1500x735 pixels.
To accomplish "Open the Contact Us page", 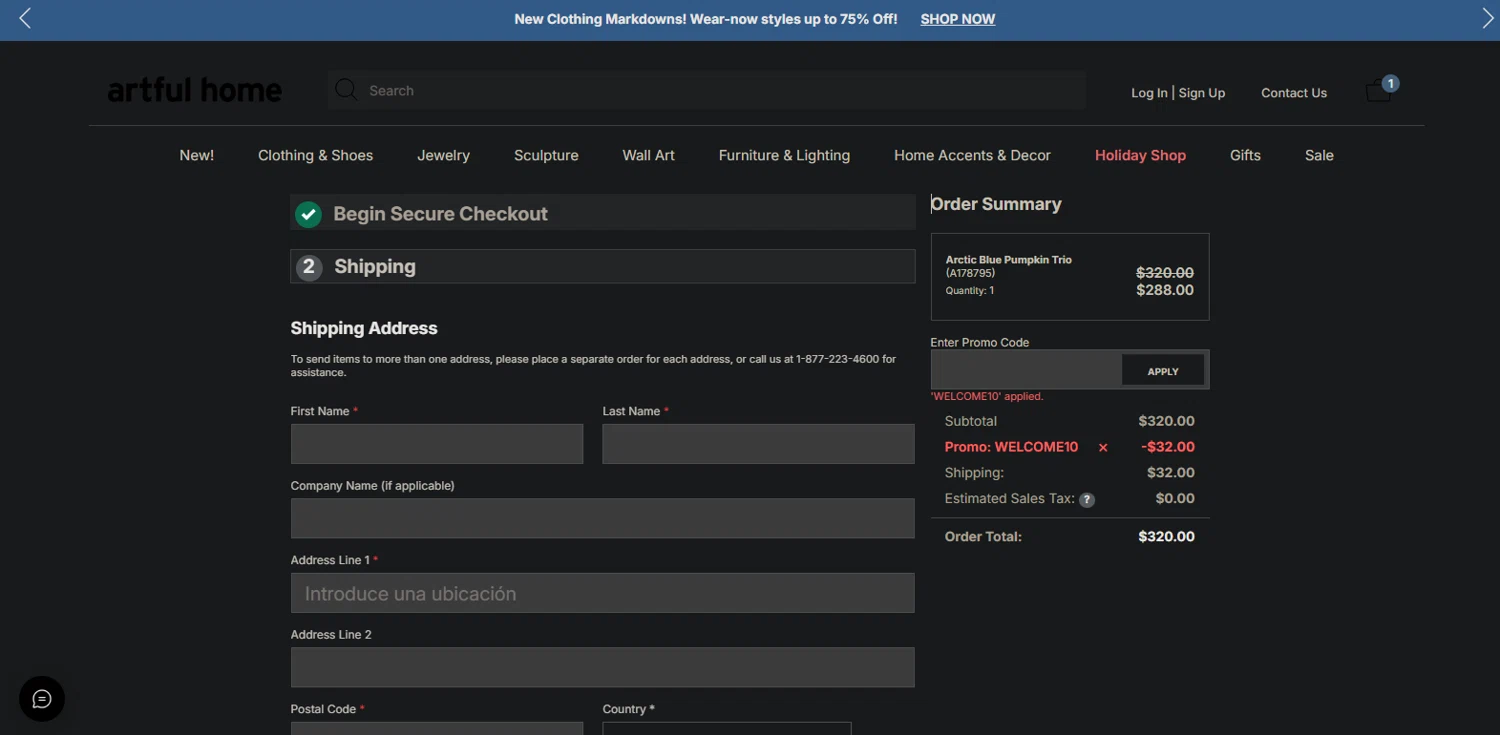I will [x=1293, y=93].
